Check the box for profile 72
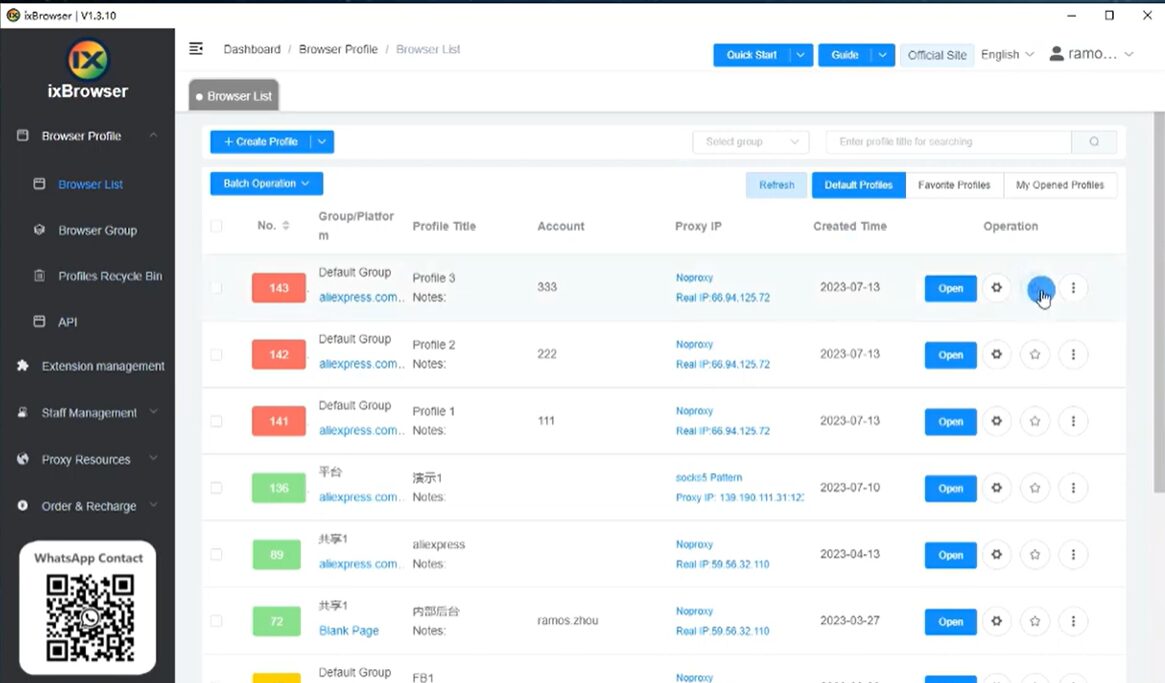 point(216,621)
